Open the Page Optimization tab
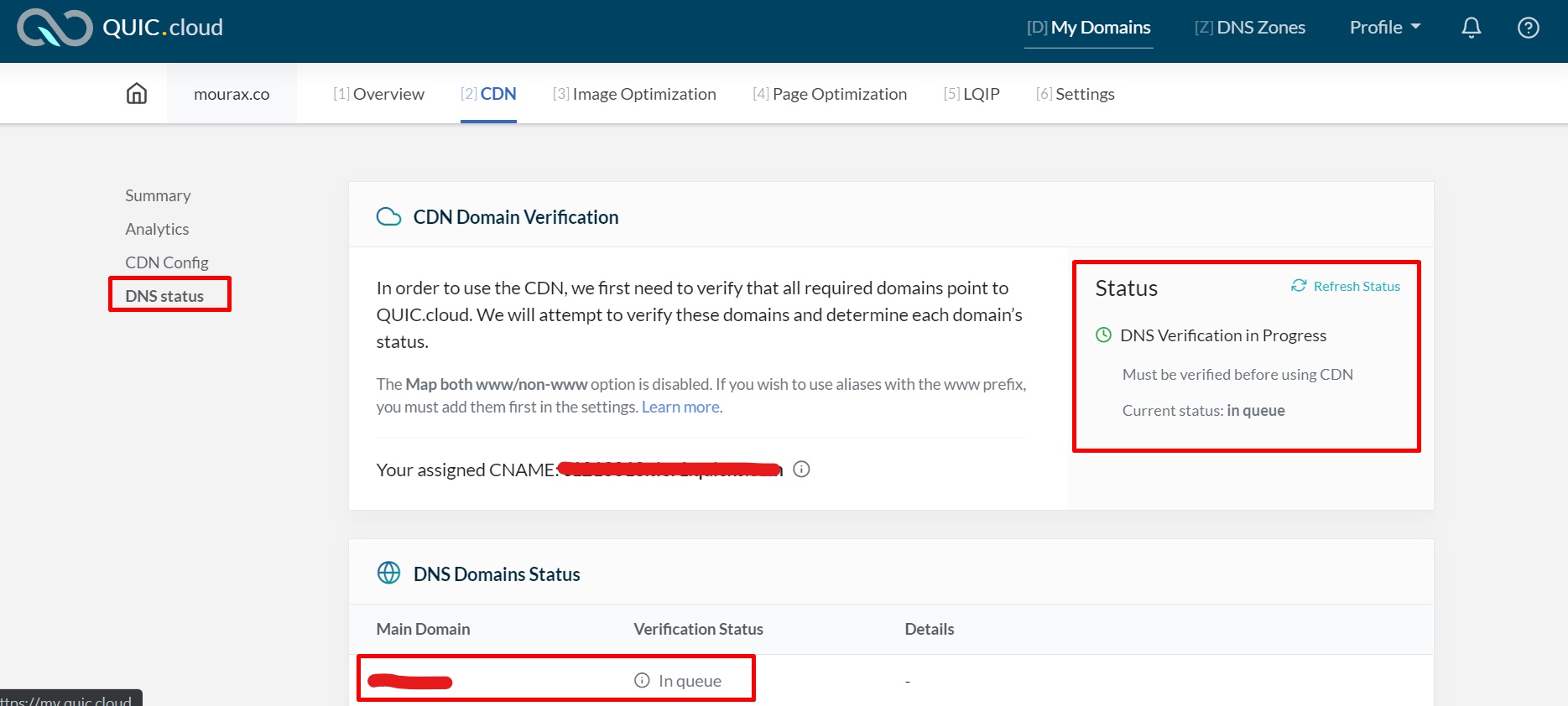The width and height of the screenshot is (1568, 706). click(x=830, y=94)
